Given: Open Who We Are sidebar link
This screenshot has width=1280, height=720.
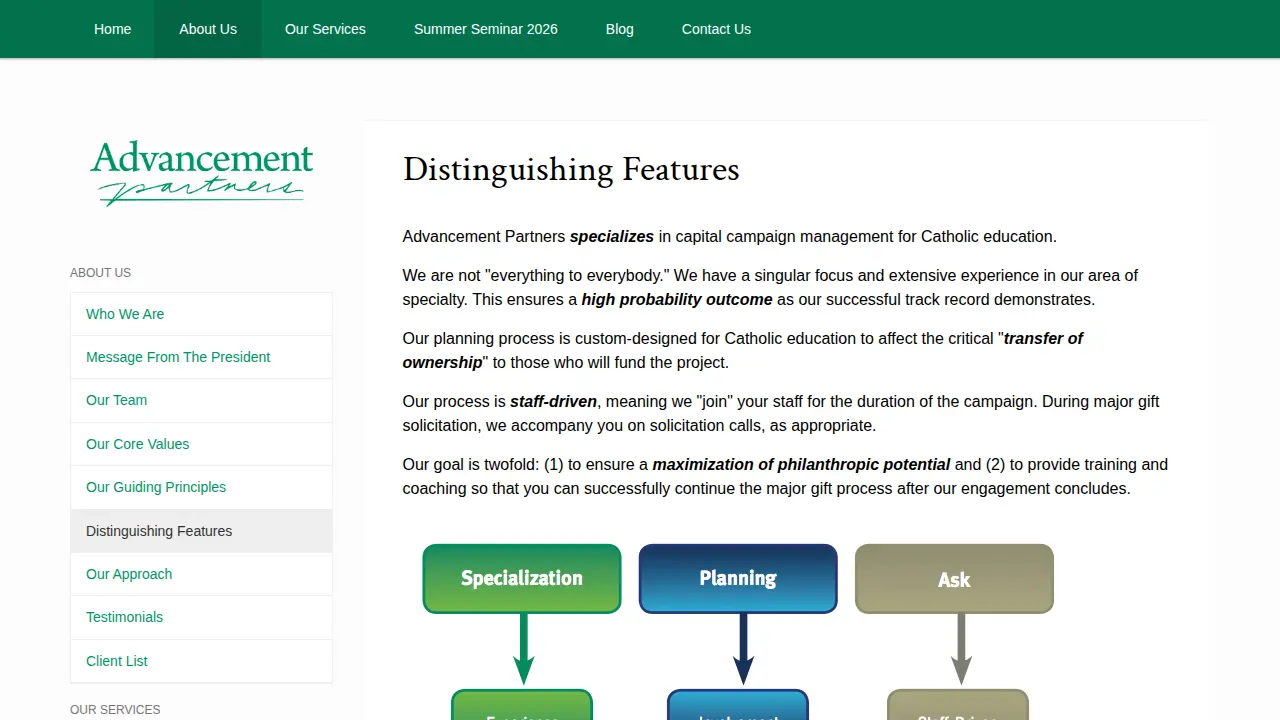Looking at the screenshot, I should (x=201, y=314).
